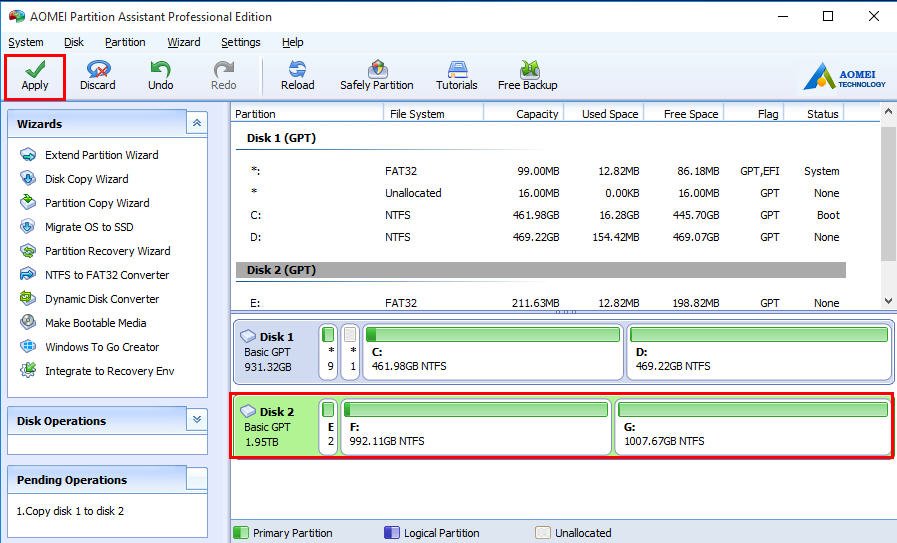Image resolution: width=897 pixels, height=543 pixels.
Task: Select C: 461.98GB partition block
Action: 493,352
